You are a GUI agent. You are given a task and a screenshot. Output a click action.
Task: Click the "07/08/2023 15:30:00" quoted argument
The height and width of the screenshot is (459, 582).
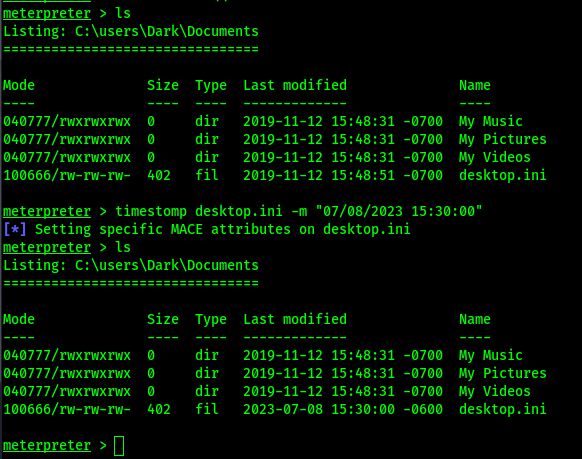399,211
